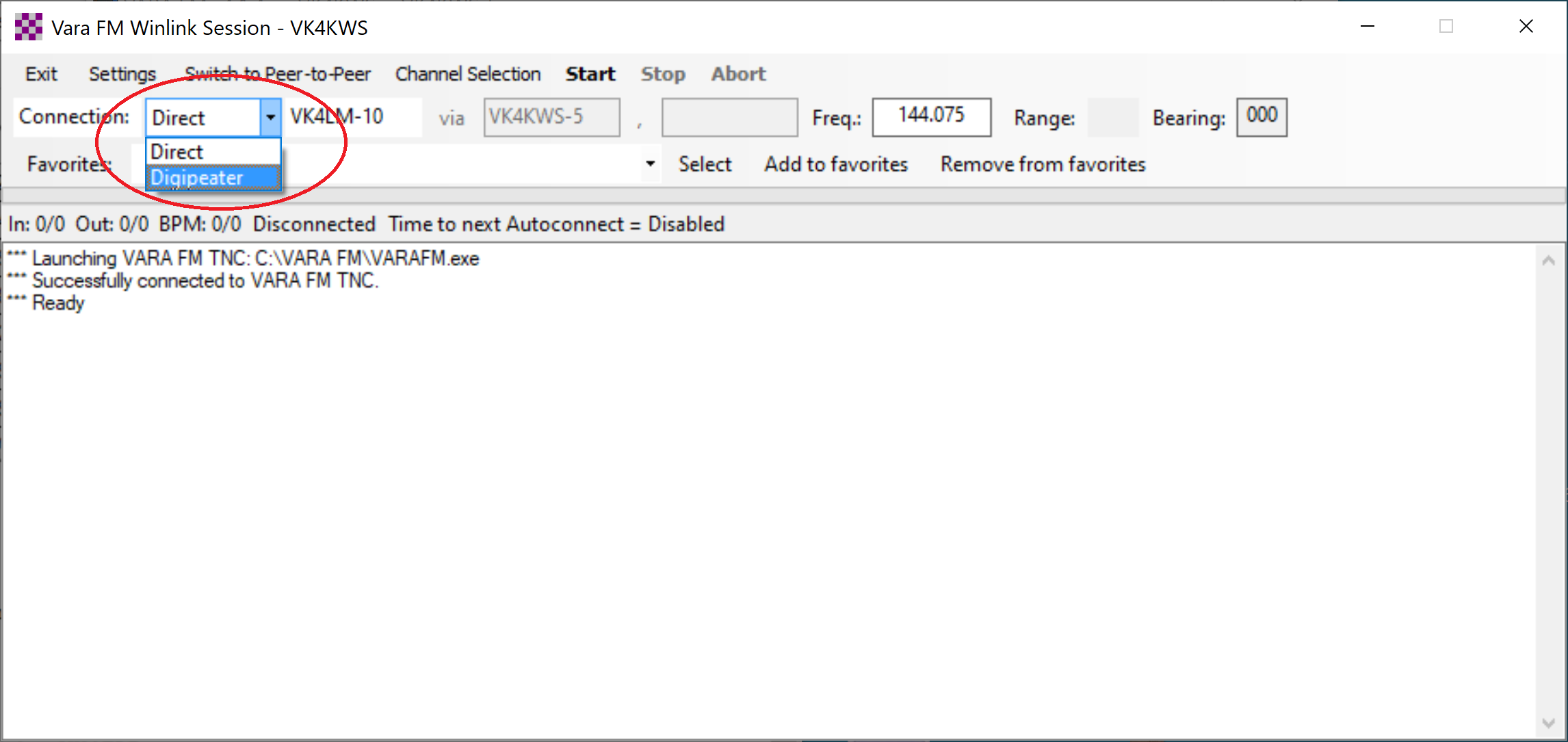Click the 'Freq.:' label
The height and width of the screenshot is (742, 1568).
click(836, 118)
